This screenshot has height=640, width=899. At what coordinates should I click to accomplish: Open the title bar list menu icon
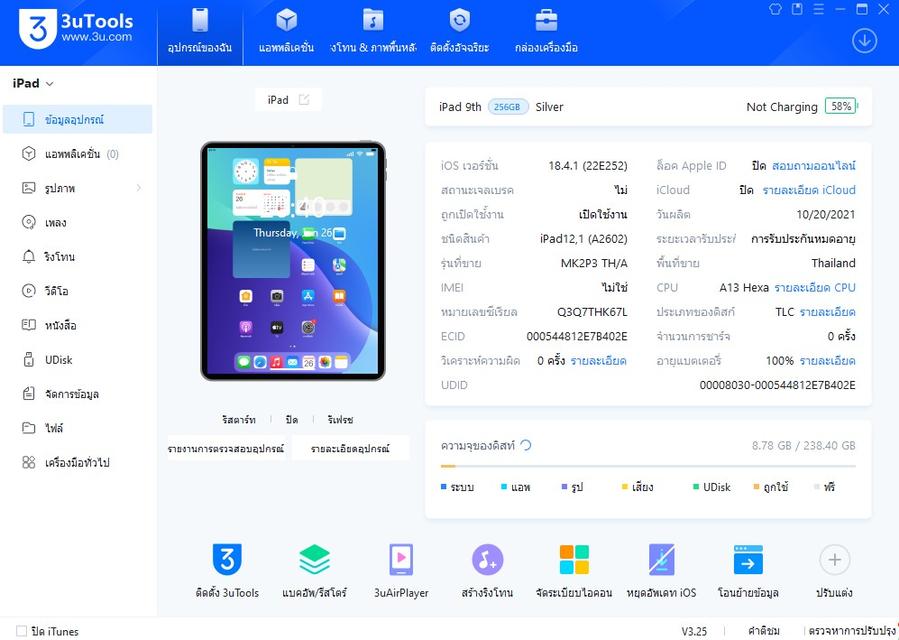click(x=819, y=9)
